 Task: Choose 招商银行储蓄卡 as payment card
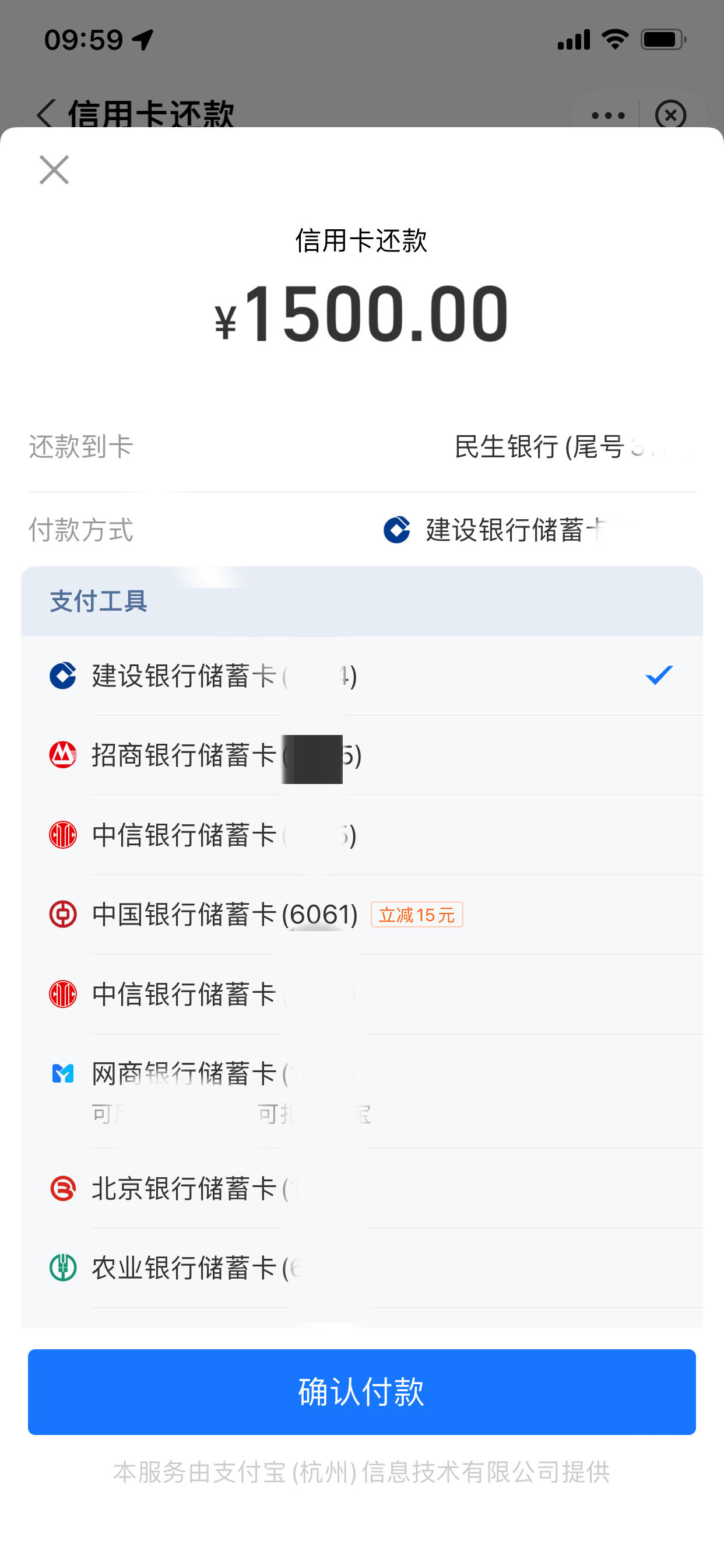tap(362, 755)
